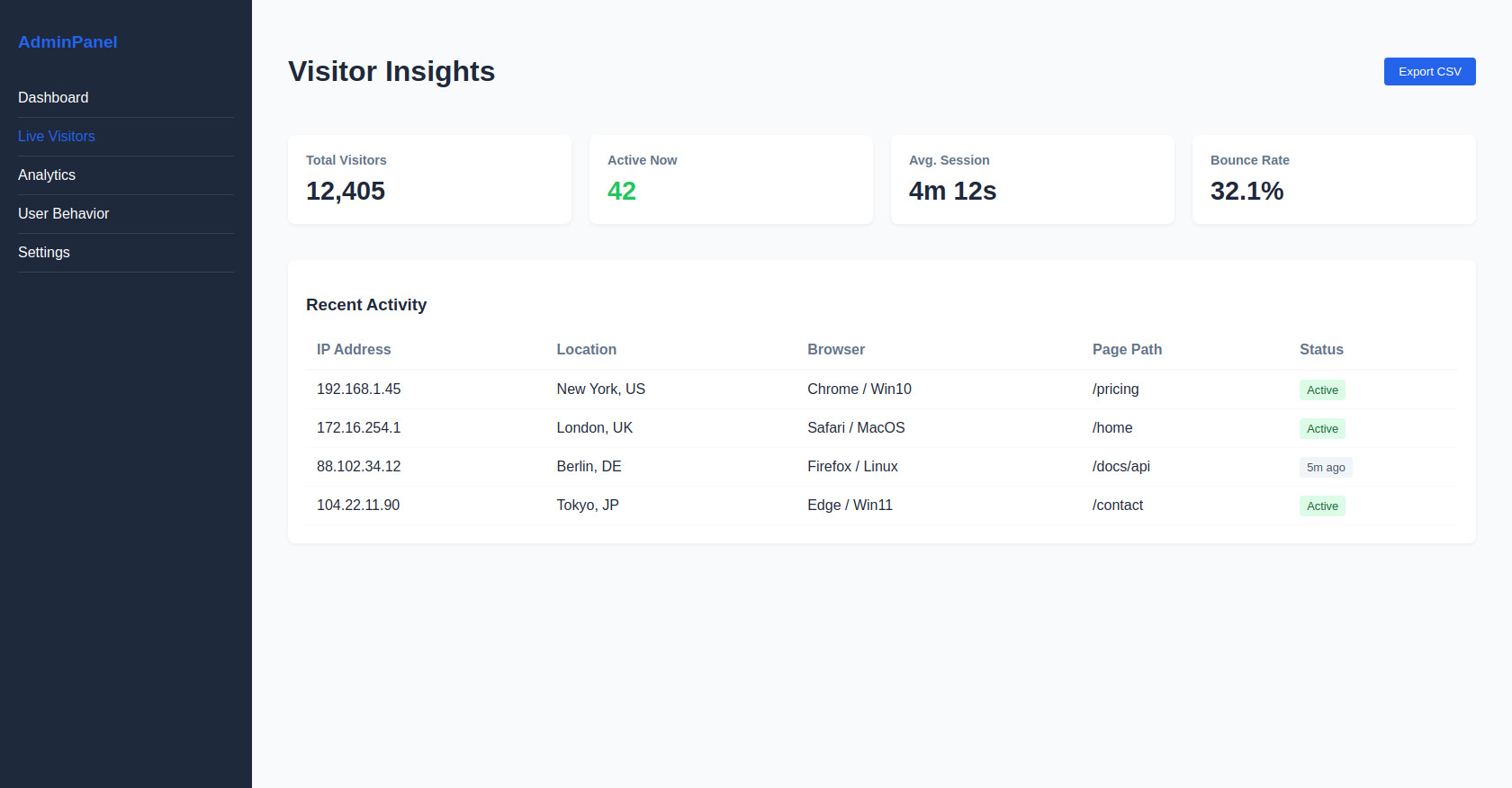Click the Location column header
Screen dimensions: 1512x788
(586, 349)
